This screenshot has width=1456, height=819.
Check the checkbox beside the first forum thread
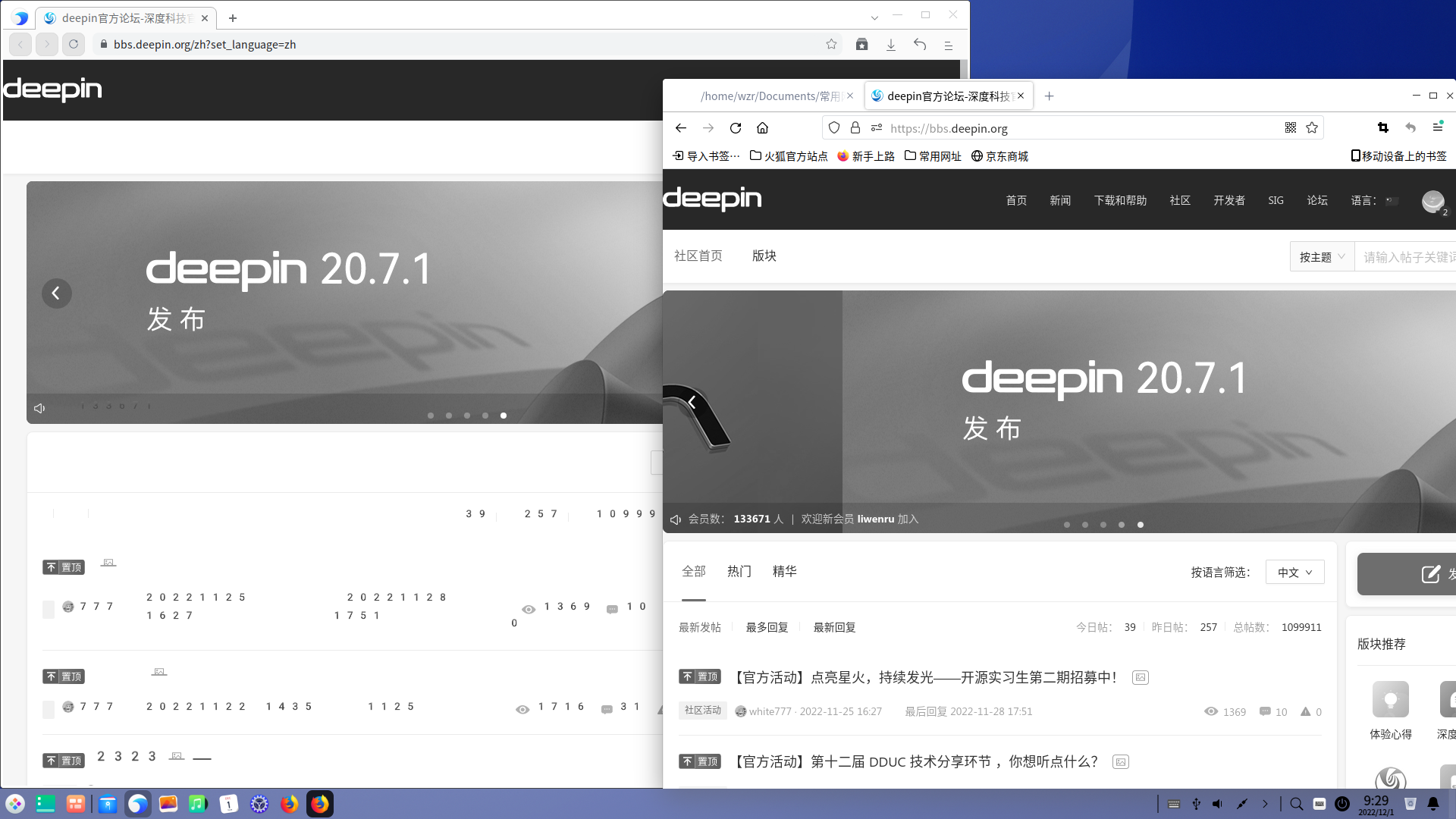pos(49,610)
